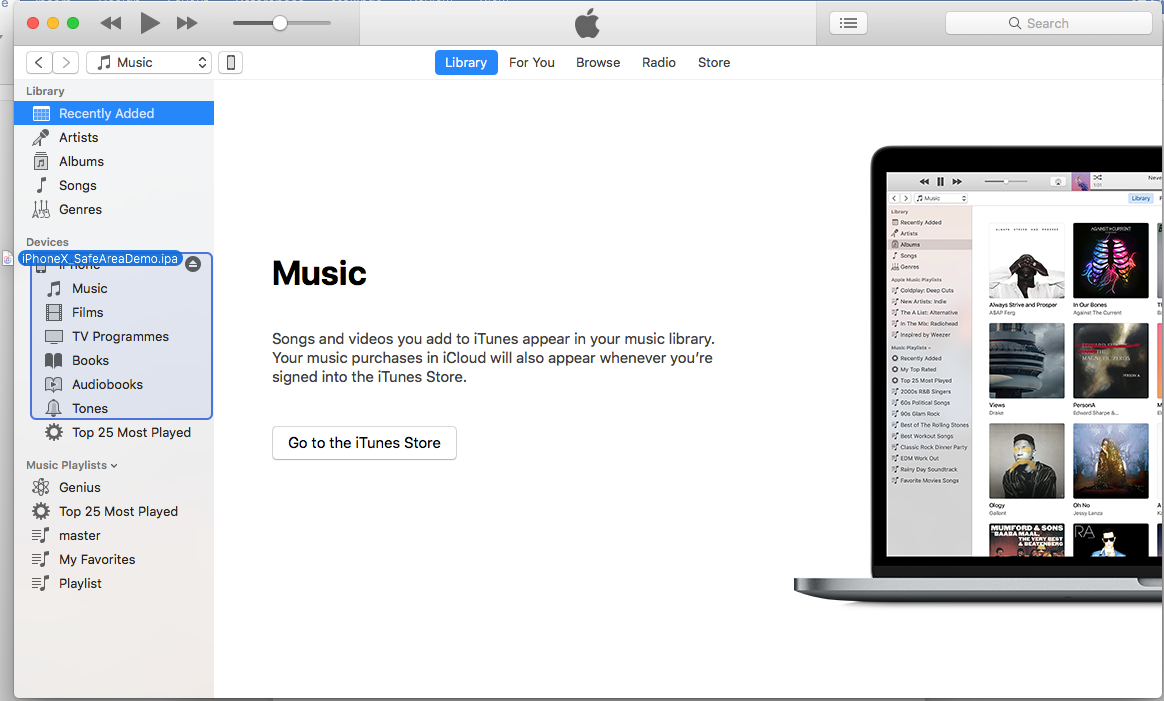Select Tones under the iPhone device

point(121,408)
